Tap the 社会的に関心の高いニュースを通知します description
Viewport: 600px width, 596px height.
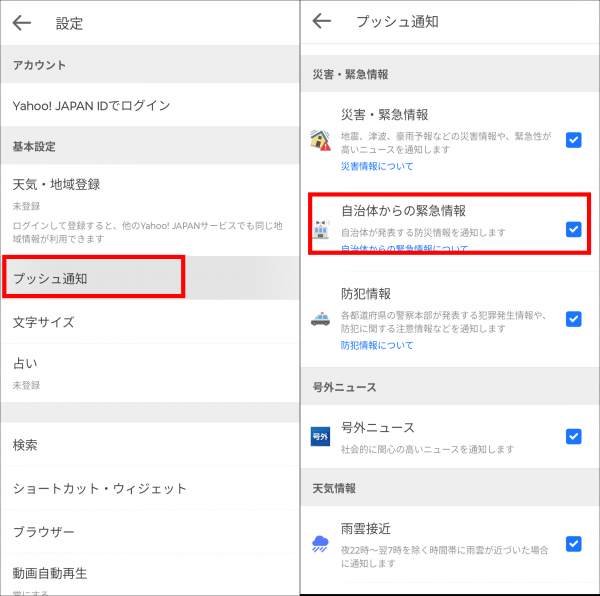tap(427, 449)
